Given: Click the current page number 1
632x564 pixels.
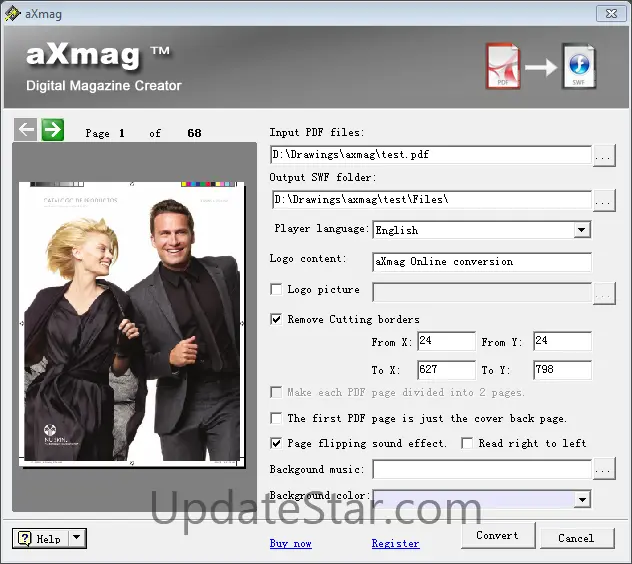Looking at the screenshot, I should click(122, 133).
